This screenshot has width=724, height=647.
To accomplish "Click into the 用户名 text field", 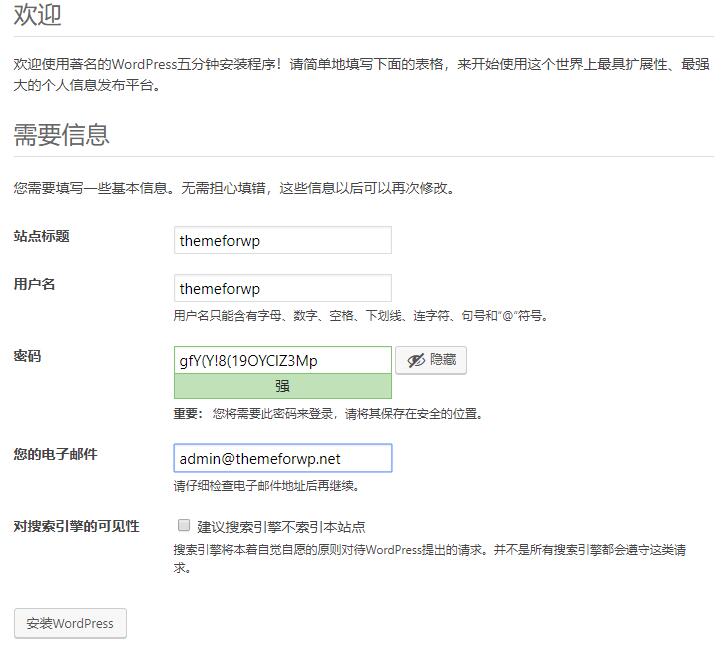I will point(282,288).
